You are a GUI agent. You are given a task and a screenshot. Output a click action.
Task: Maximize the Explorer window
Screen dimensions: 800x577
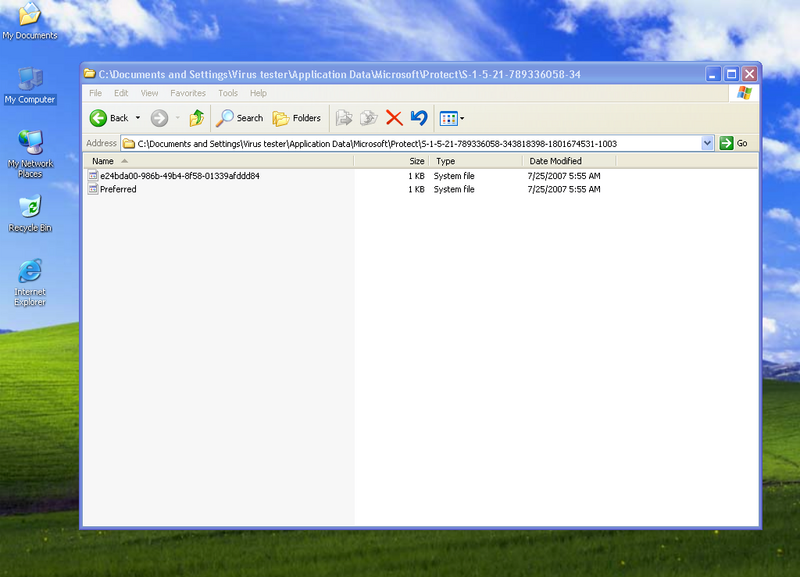point(732,74)
